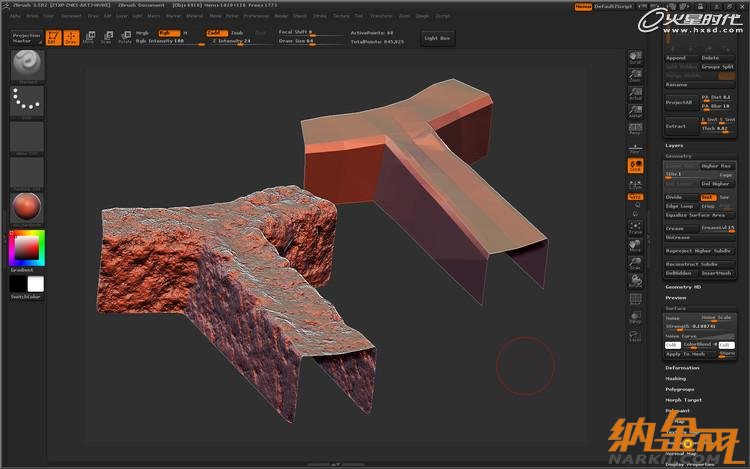Click the Move transform icon
Viewport: 750px width, 469px height.
point(89,38)
